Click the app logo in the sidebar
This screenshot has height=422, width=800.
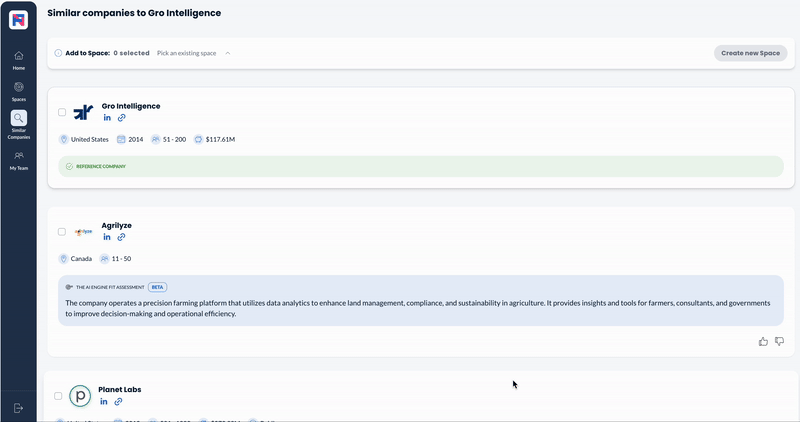click(x=18, y=19)
